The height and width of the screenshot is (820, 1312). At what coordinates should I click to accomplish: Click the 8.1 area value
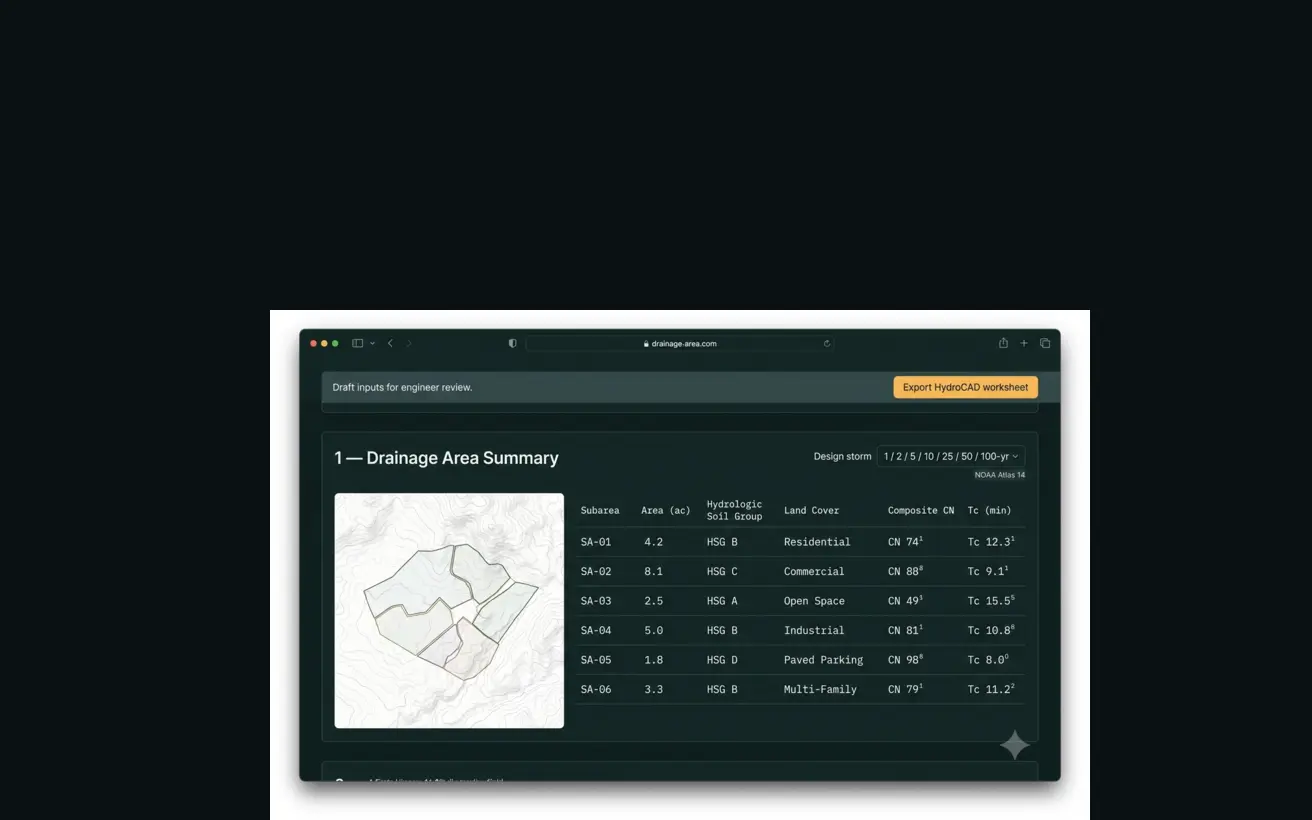coord(654,571)
